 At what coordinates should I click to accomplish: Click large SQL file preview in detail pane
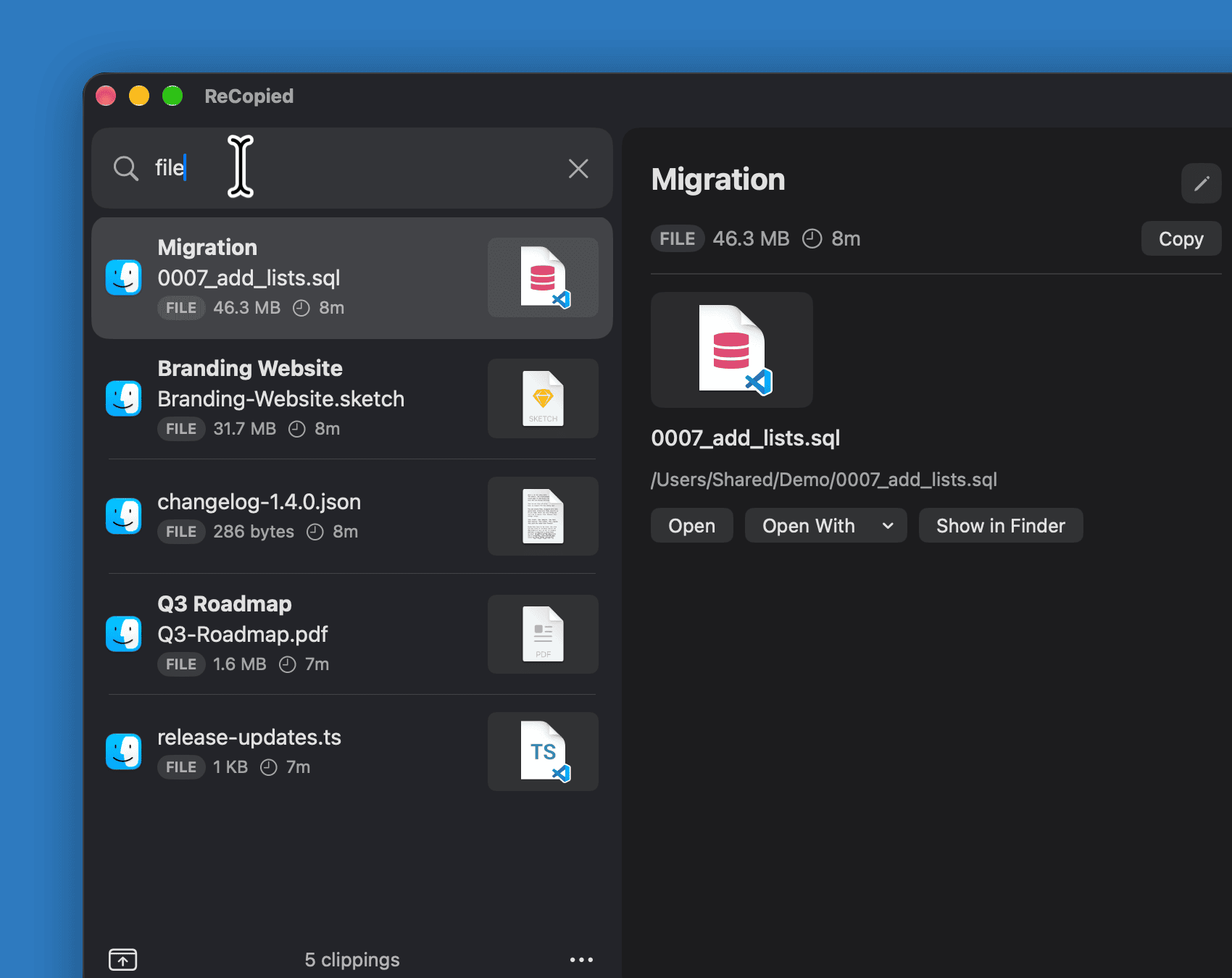point(732,350)
